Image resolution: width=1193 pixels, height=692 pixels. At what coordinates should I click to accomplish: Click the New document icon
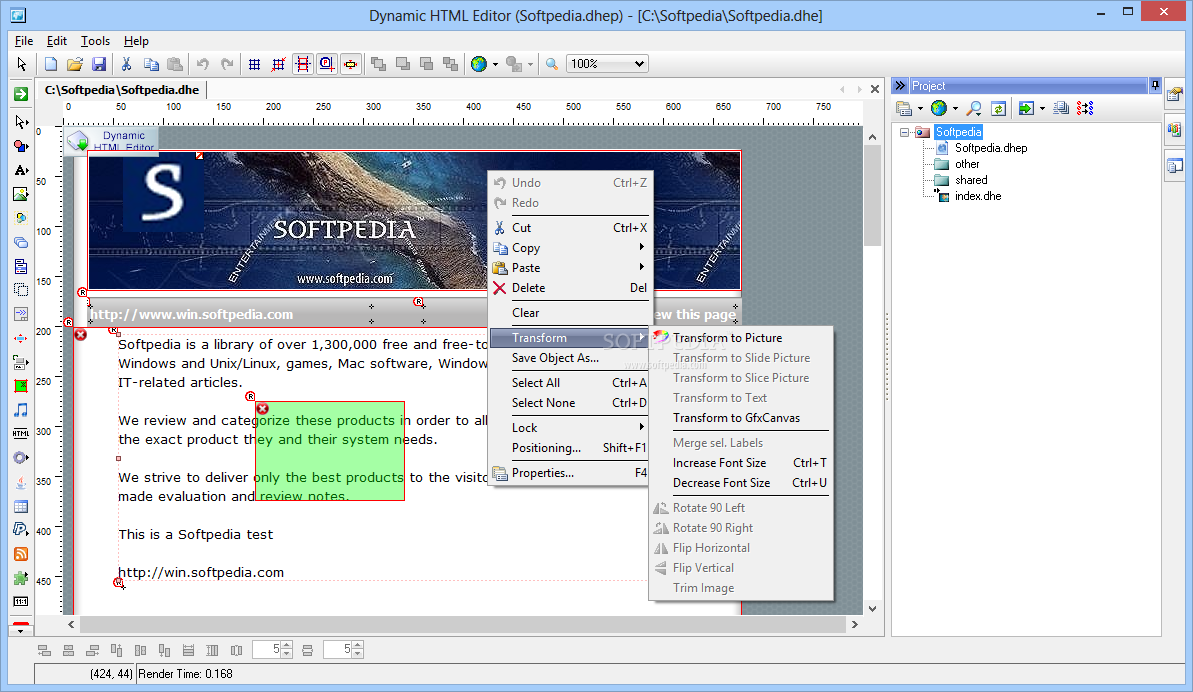[51, 65]
